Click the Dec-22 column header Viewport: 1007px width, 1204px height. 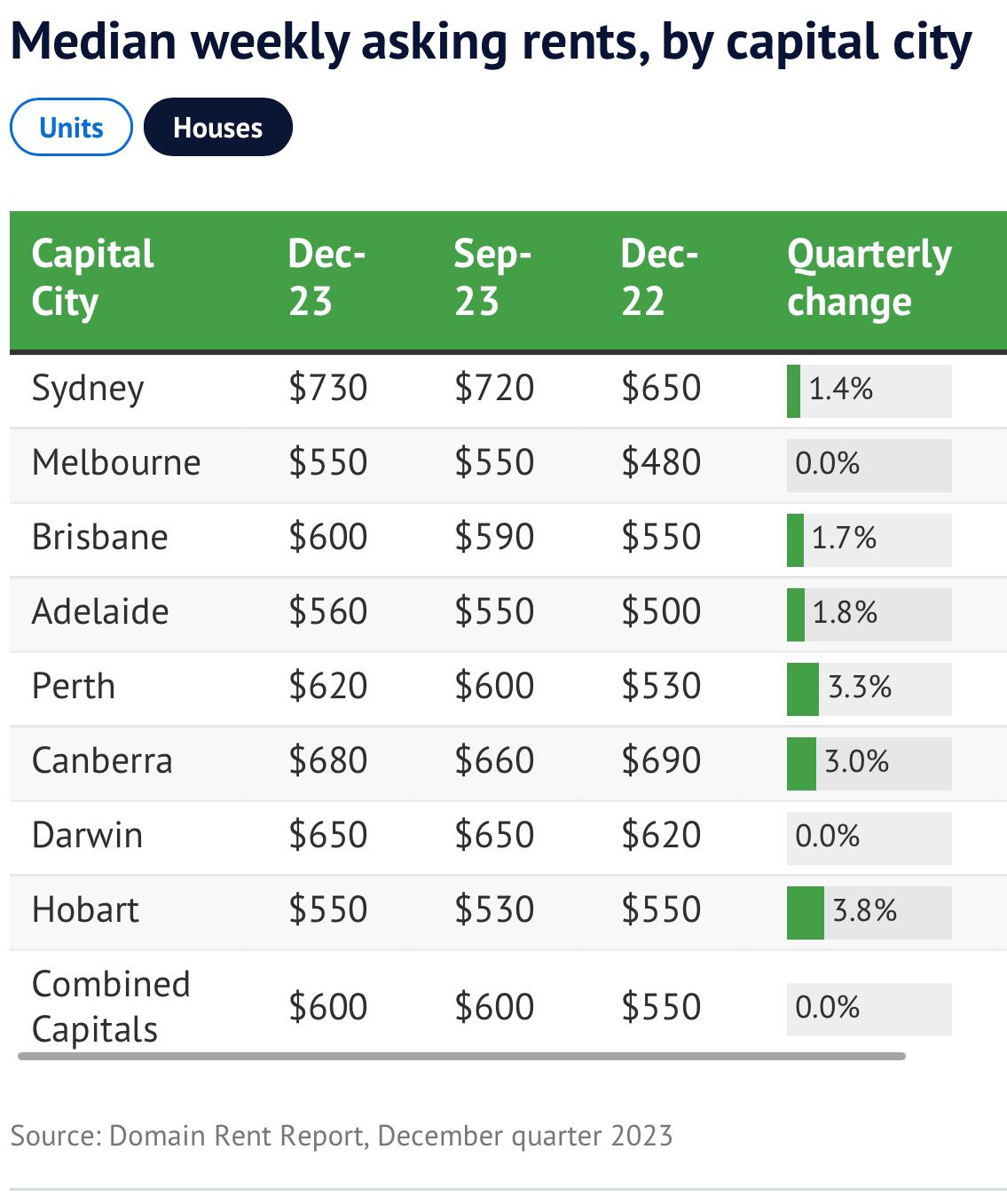coord(658,278)
